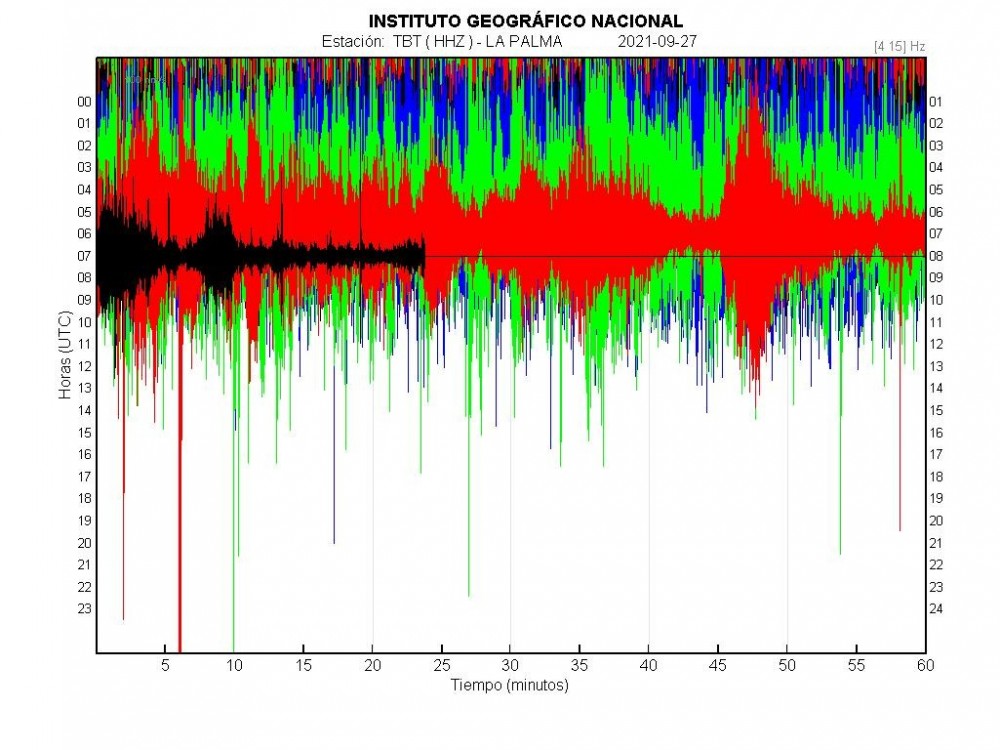Select the 5 minute tick on time axis
Viewport: 1000px width, 750px height.
[165, 665]
